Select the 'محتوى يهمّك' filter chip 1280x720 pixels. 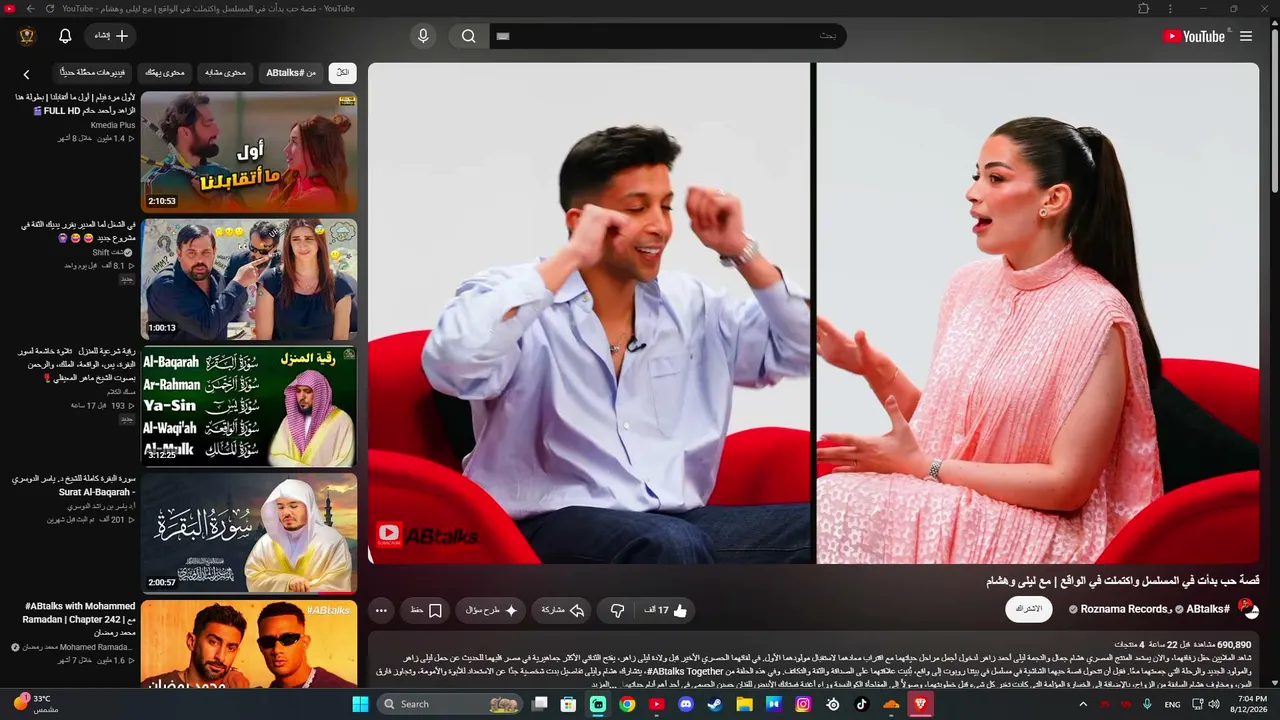tap(165, 73)
